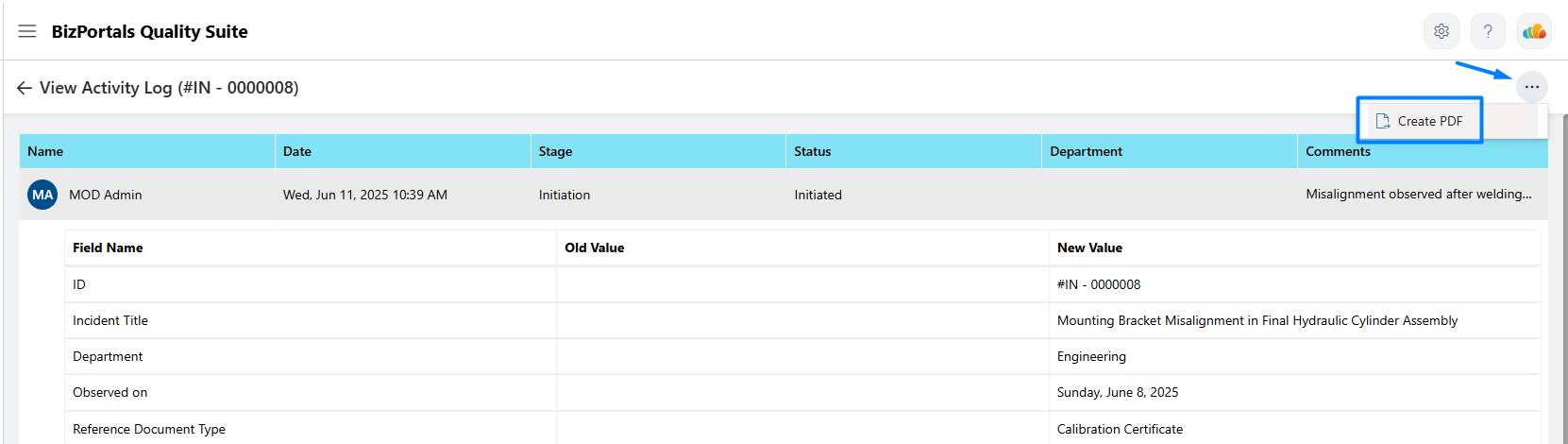Click the Calibration Certificate value

[x=1120, y=429]
